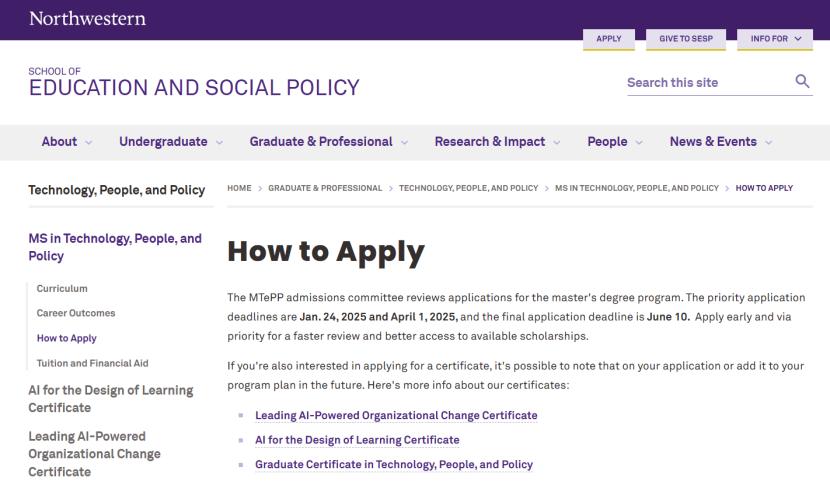Expand the News & Events chevron
830x488 pixels.
tap(769, 142)
